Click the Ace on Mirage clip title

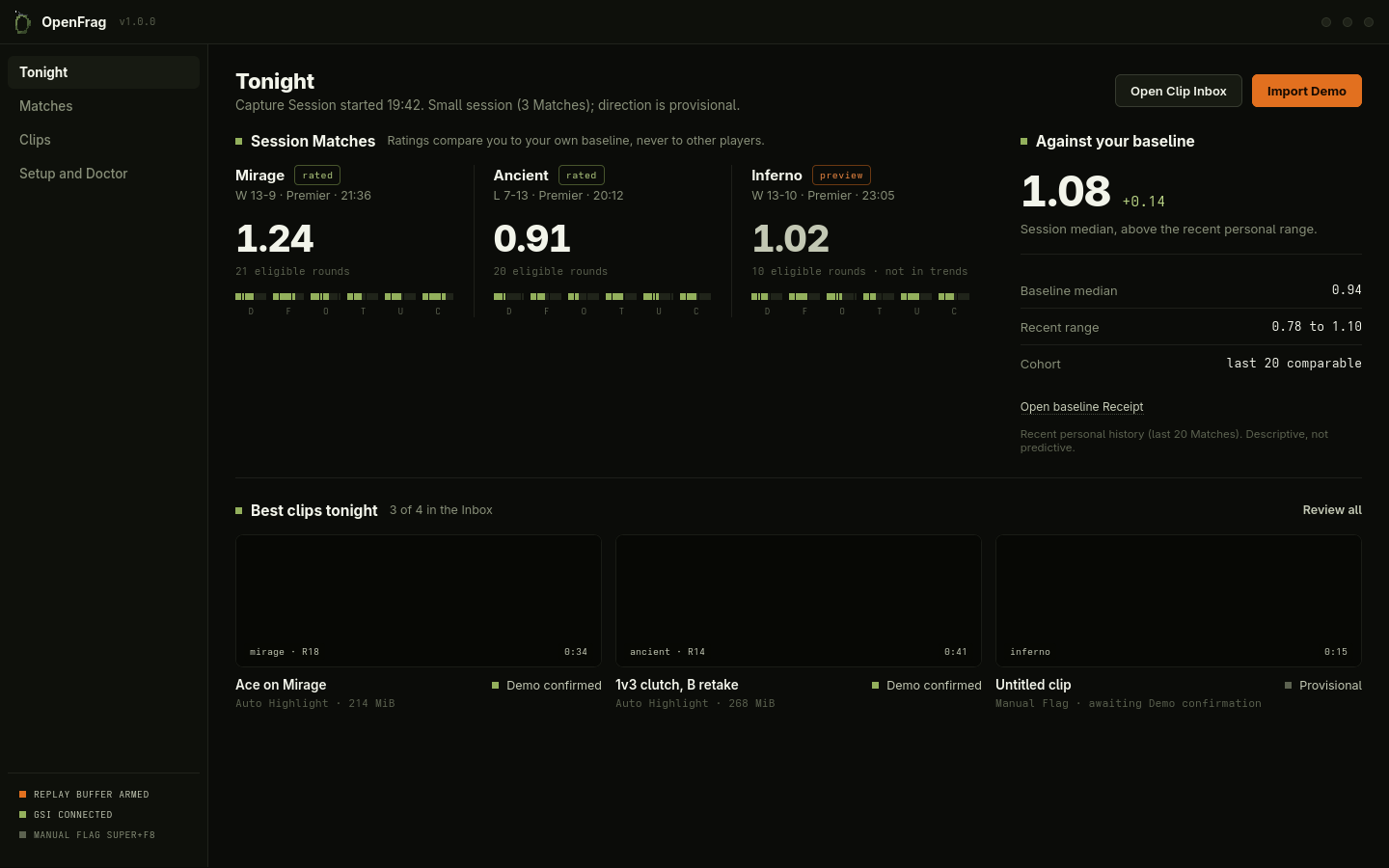tap(281, 685)
